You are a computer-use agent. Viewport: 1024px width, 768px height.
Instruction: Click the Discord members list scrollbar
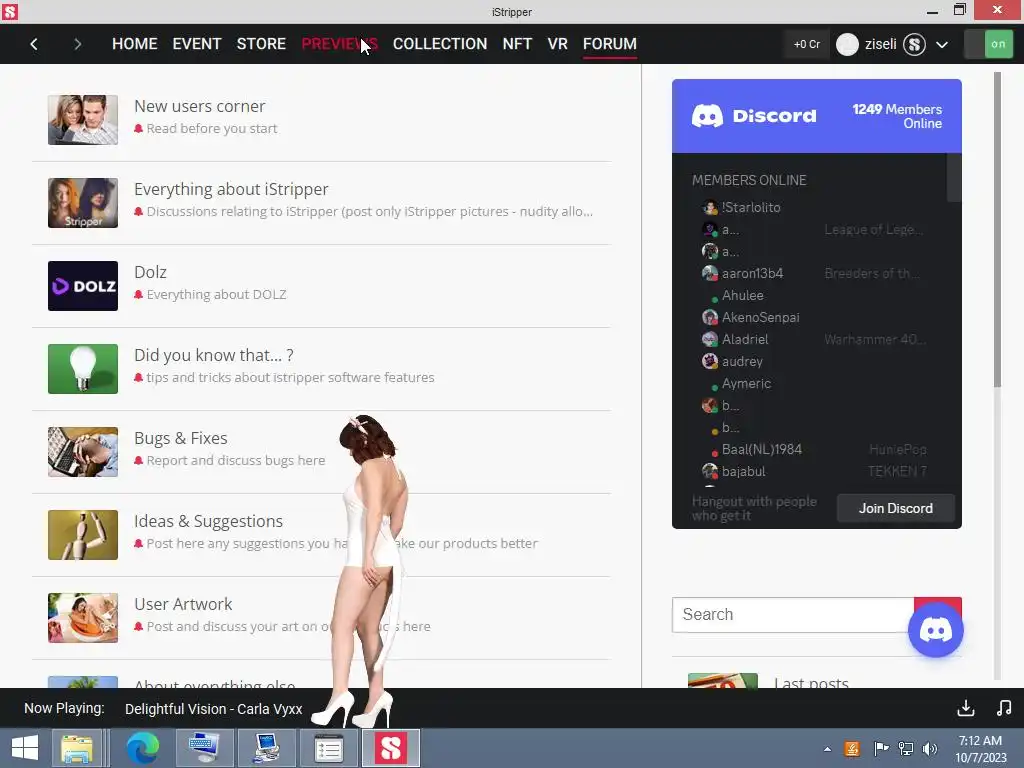(953, 178)
